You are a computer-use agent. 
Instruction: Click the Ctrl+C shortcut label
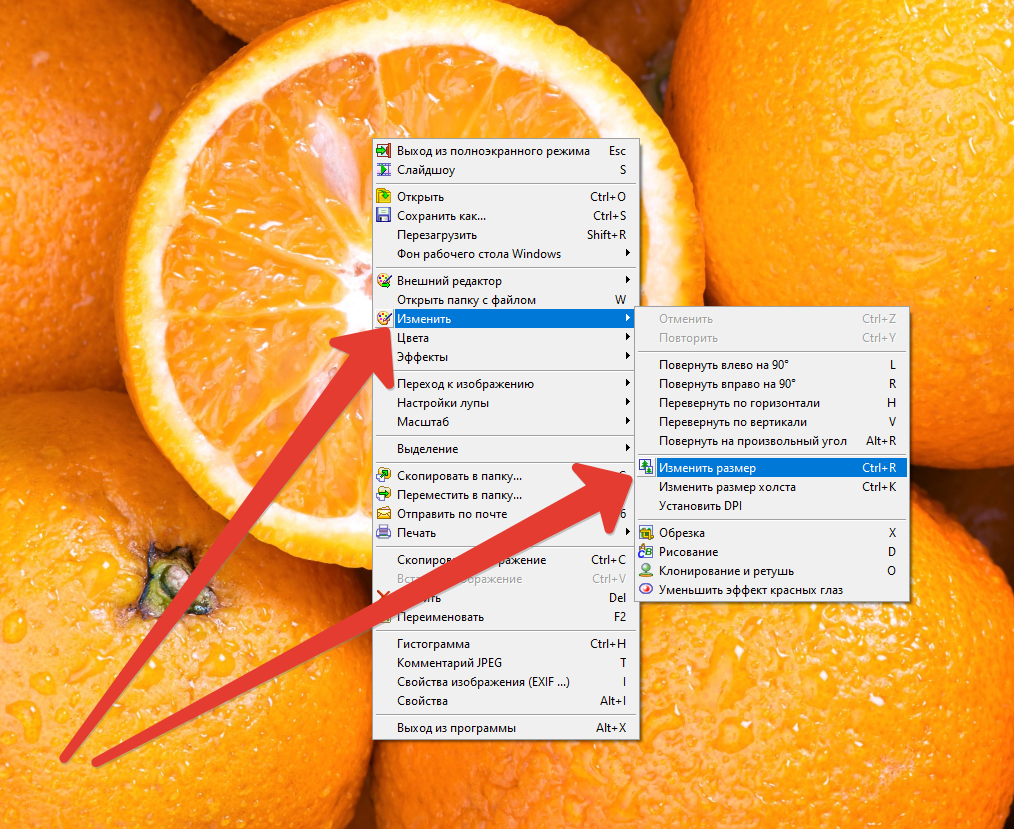tap(608, 559)
